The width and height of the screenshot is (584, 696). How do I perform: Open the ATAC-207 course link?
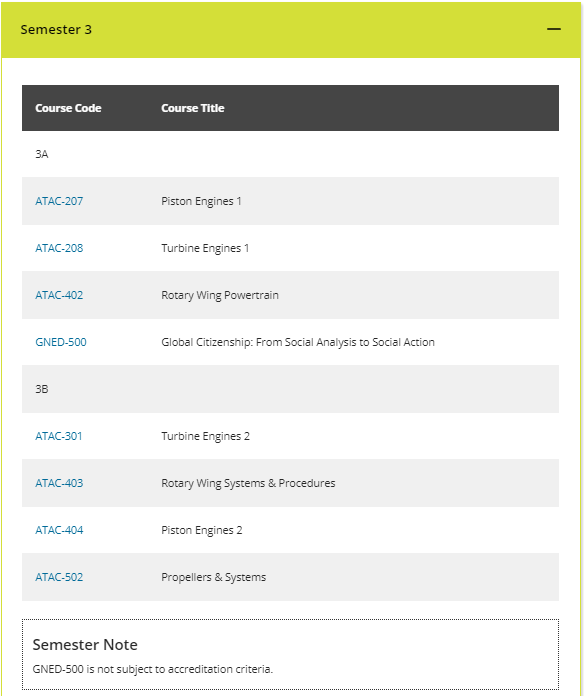[x=59, y=201]
